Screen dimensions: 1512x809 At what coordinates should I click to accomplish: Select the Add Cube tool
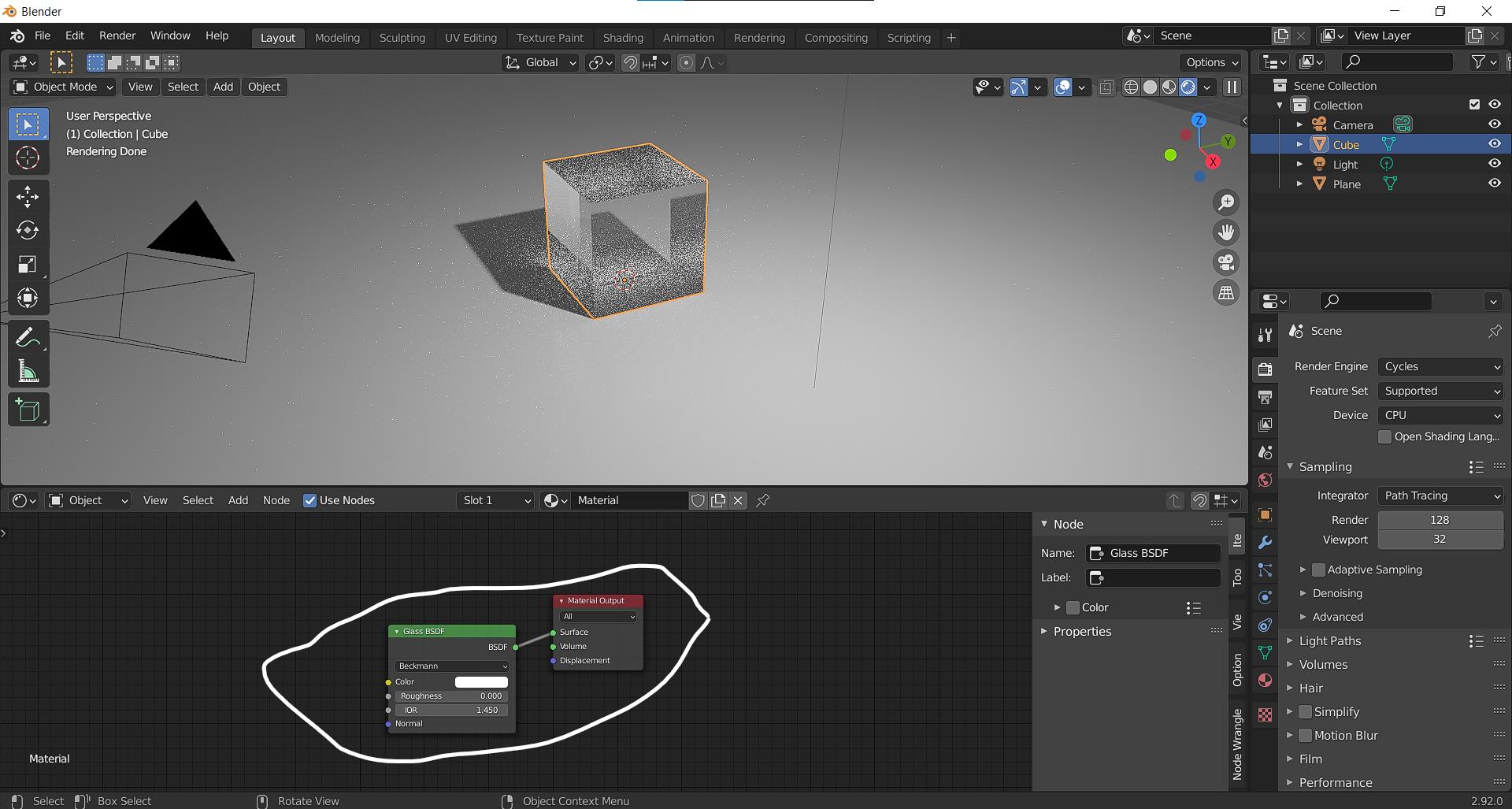(x=28, y=409)
